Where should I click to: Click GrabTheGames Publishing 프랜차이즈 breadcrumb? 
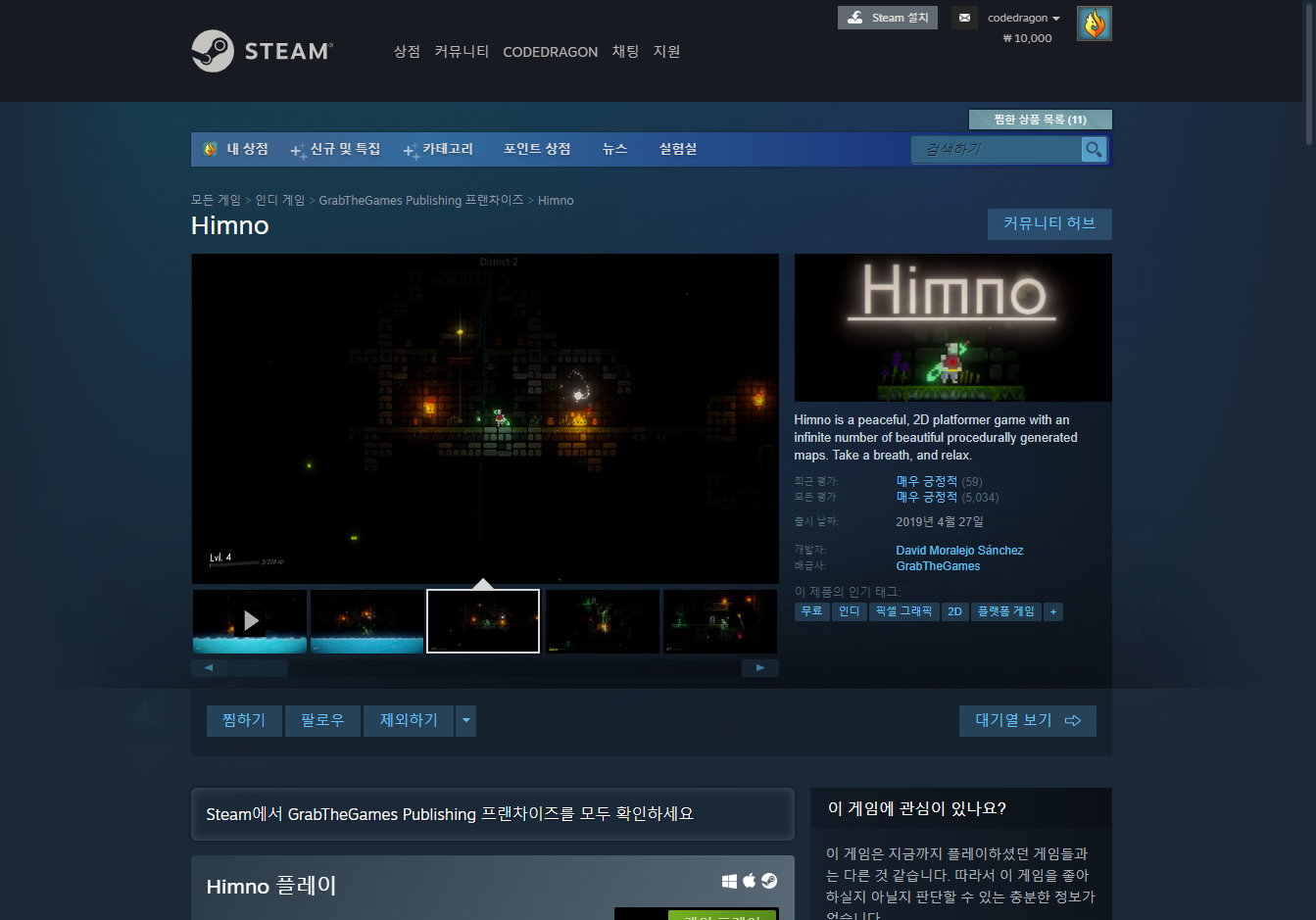(x=421, y=200)
